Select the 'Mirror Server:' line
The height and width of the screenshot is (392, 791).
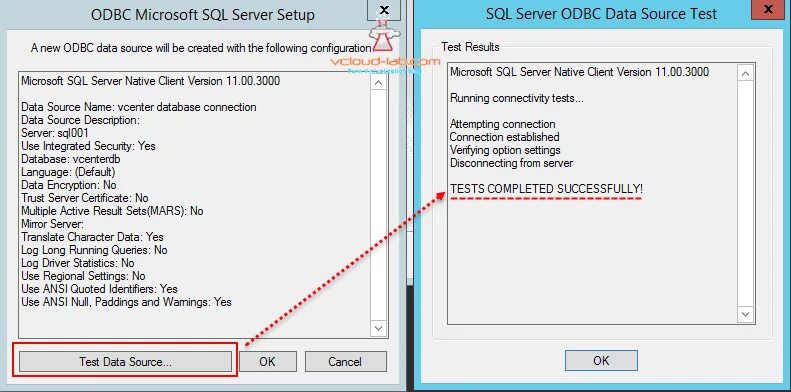click(52, 224)
